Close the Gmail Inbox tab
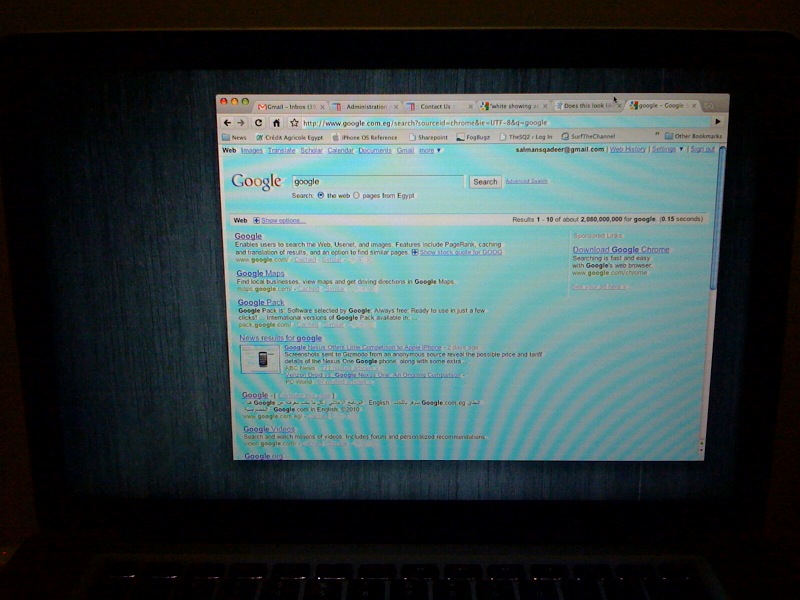Screen dimensions: 800x600 322,107
